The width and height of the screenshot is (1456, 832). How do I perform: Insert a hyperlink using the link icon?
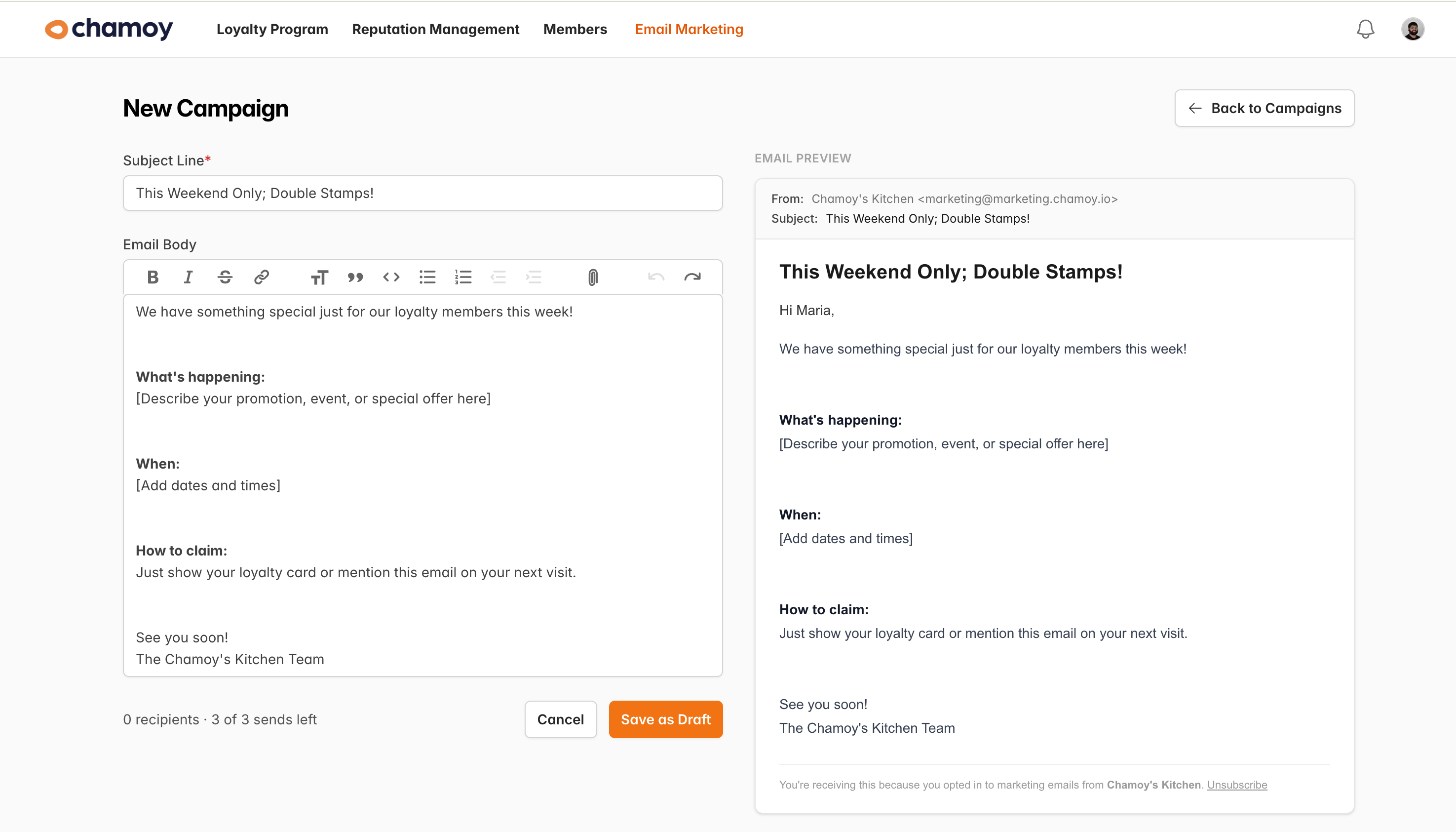pyautogui.click(x=261, y=277)
